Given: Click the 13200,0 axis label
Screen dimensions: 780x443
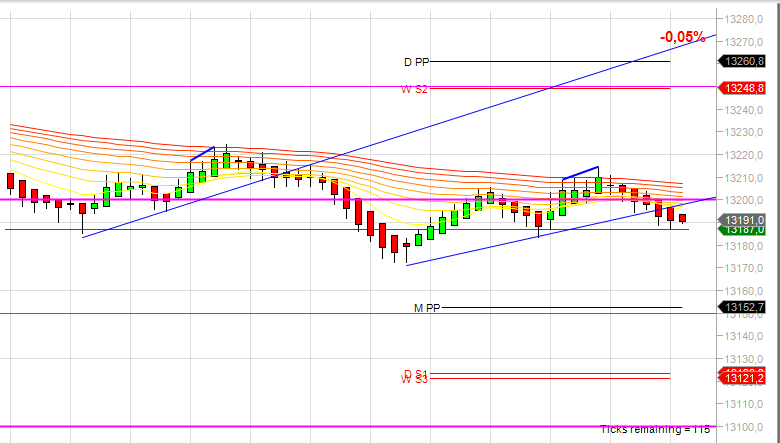Looking at the screenshot, I should [x=744, y=200].
